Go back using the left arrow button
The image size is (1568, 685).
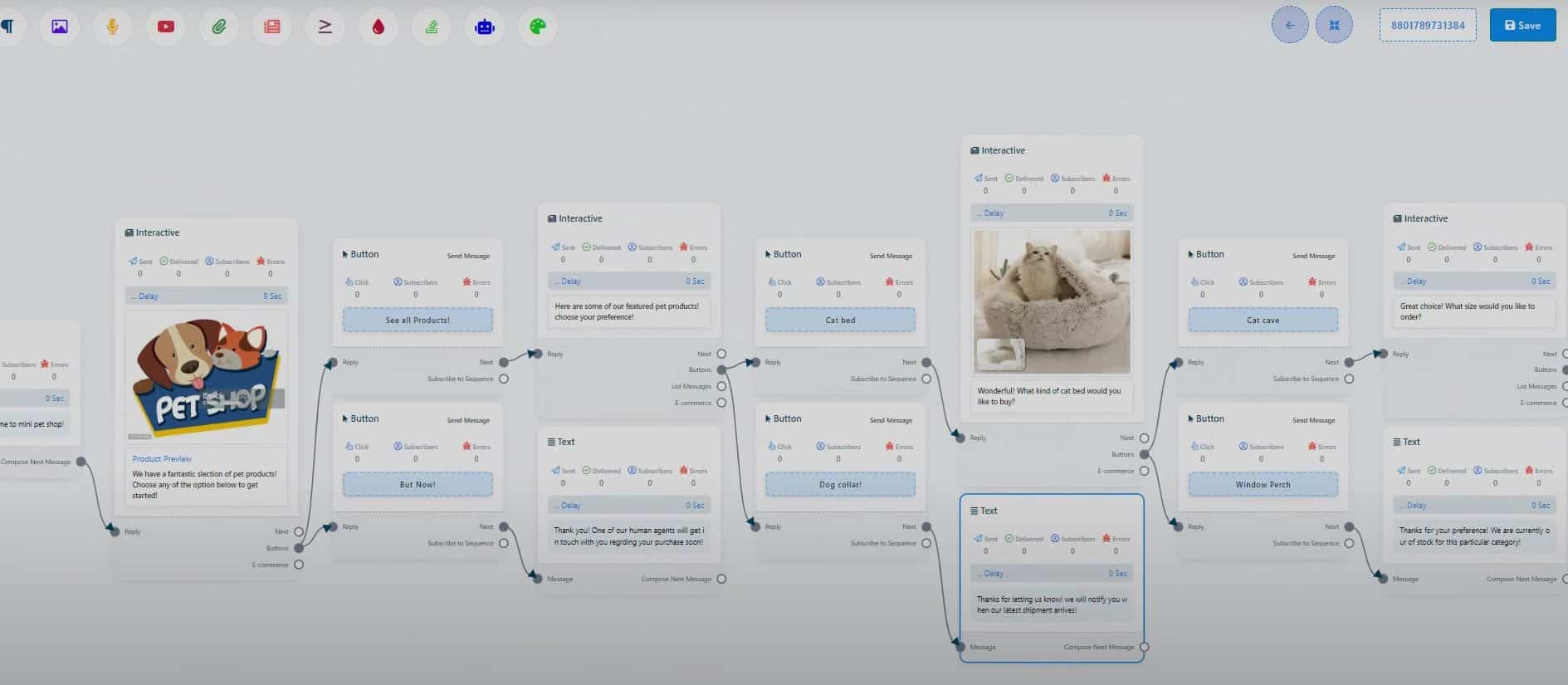point(1290,26)
